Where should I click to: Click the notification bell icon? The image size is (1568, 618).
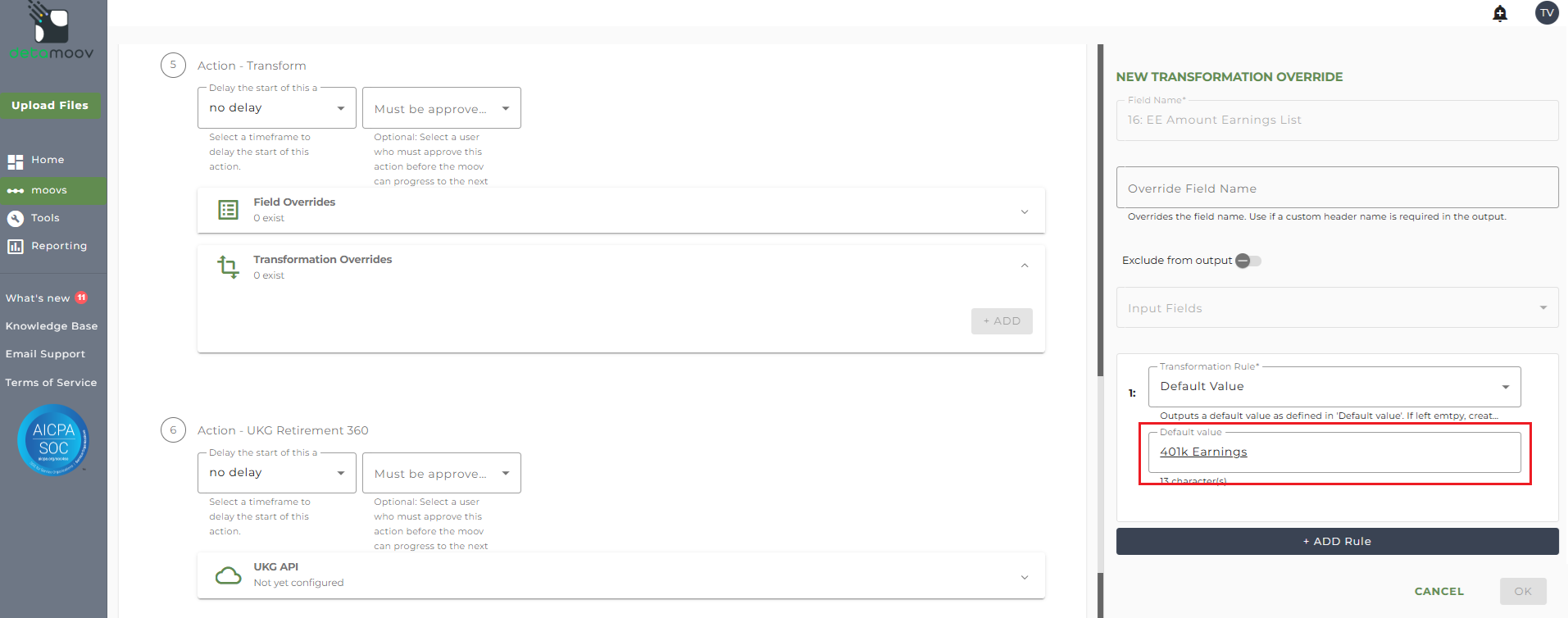point(1500,13)
